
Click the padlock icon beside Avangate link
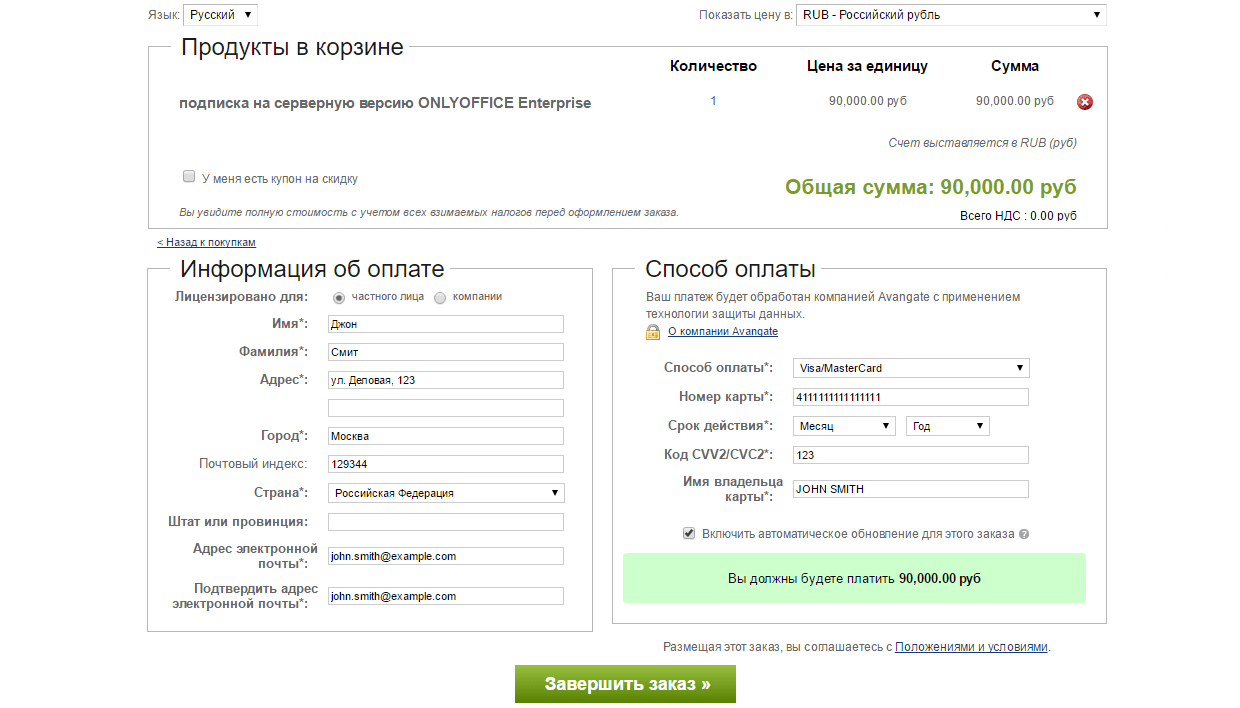coord(653,332)
